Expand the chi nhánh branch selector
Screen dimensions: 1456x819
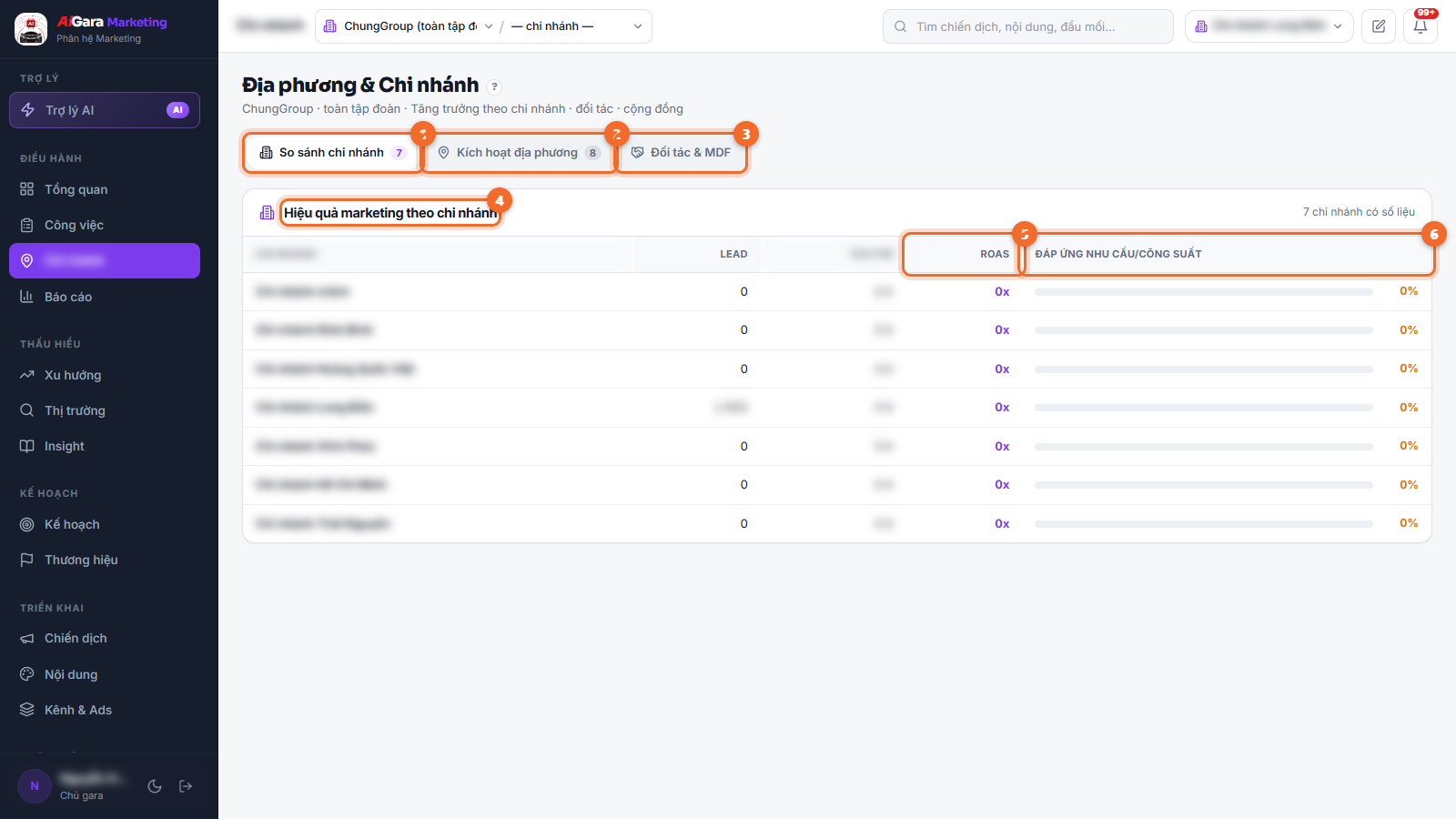tap(577, 26)
